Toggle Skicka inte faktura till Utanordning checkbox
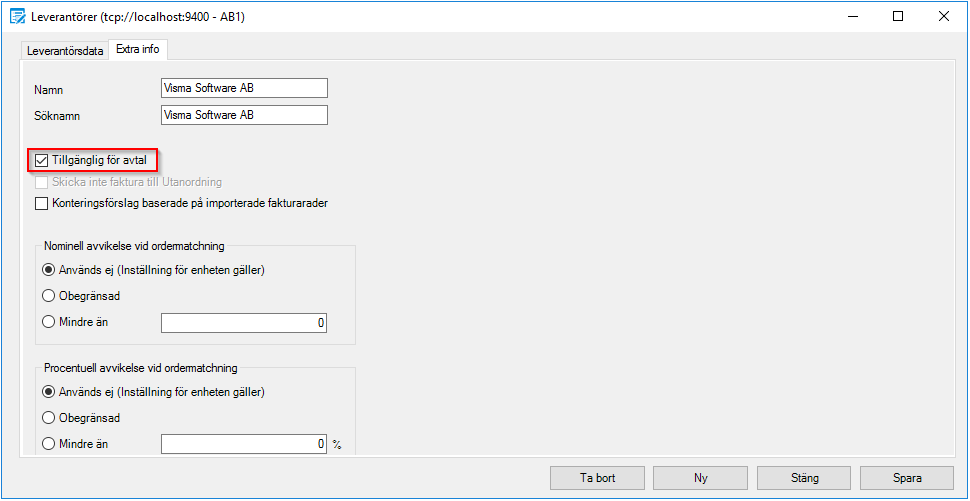 41,182
